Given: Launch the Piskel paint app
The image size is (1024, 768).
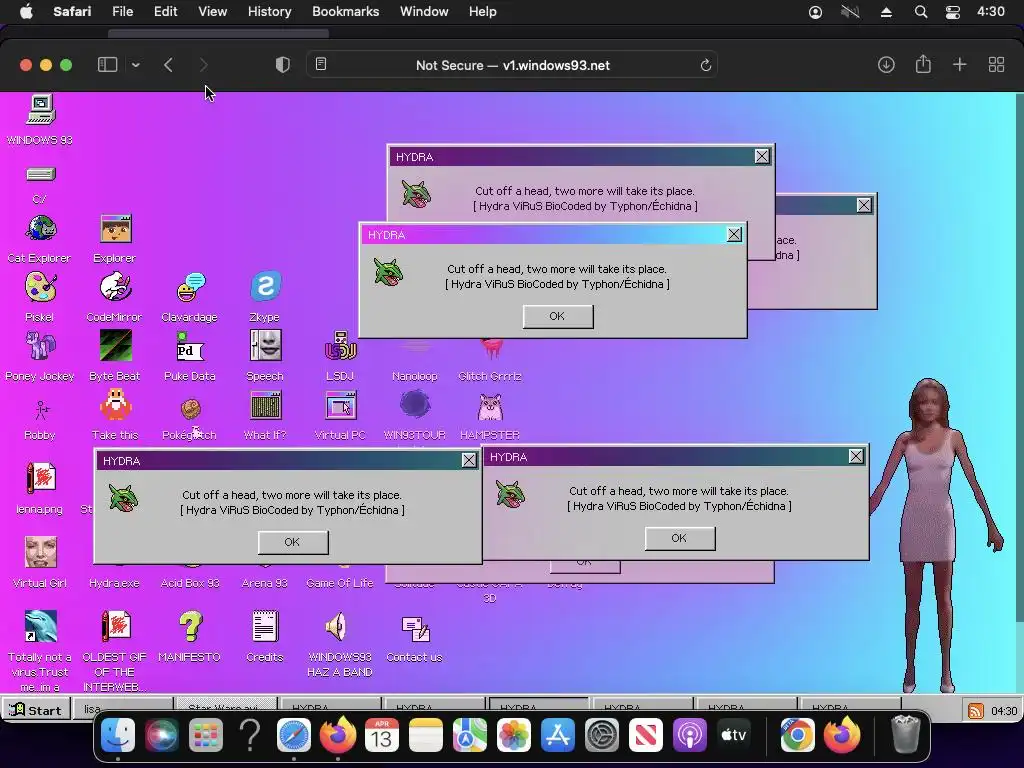Looking at the screenshot, I should 40,287.
